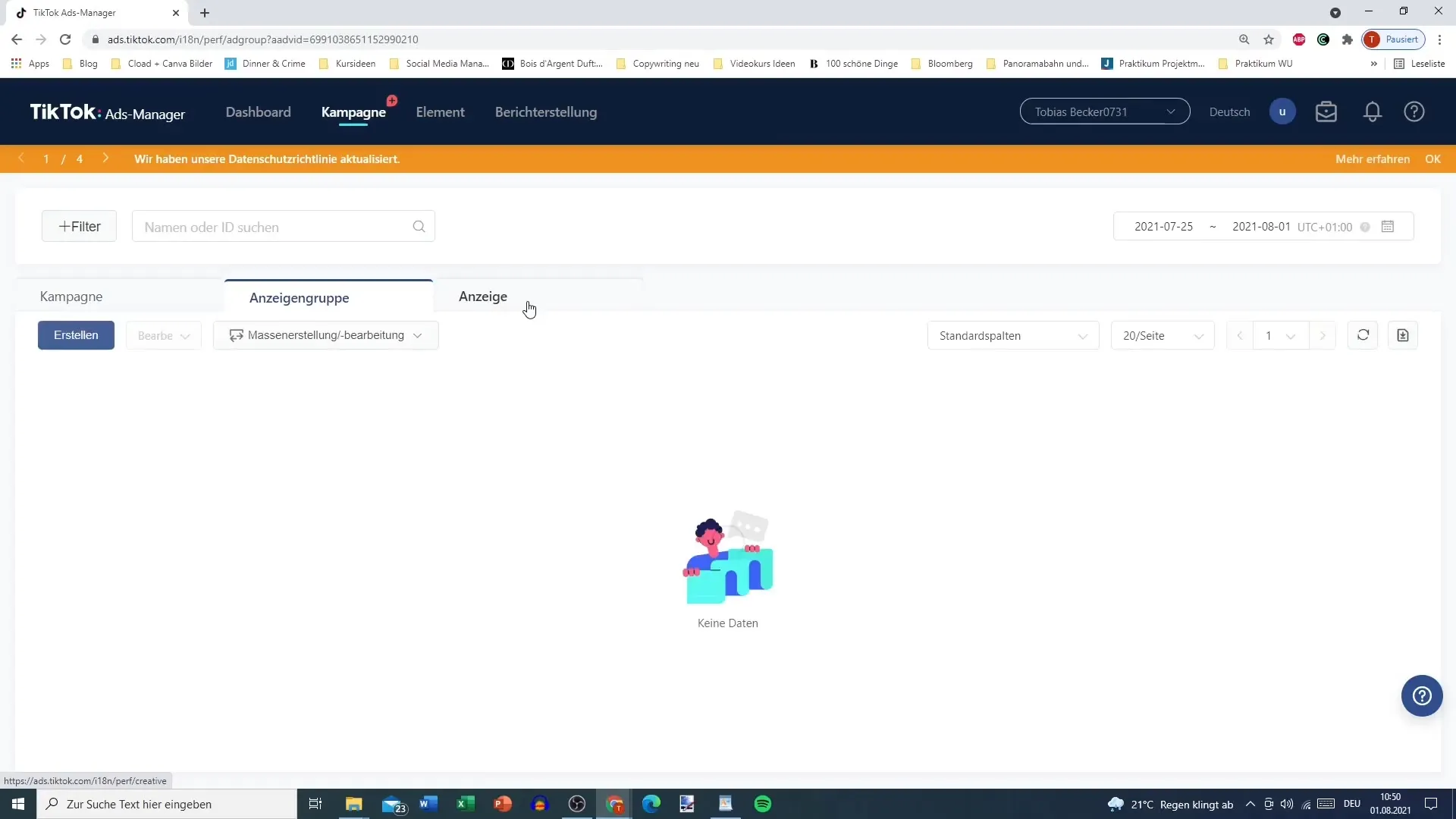Open PowerPoint from taskbar
Image resolution: width=1456 pixels, height=819 pixels.
(503, 804)
